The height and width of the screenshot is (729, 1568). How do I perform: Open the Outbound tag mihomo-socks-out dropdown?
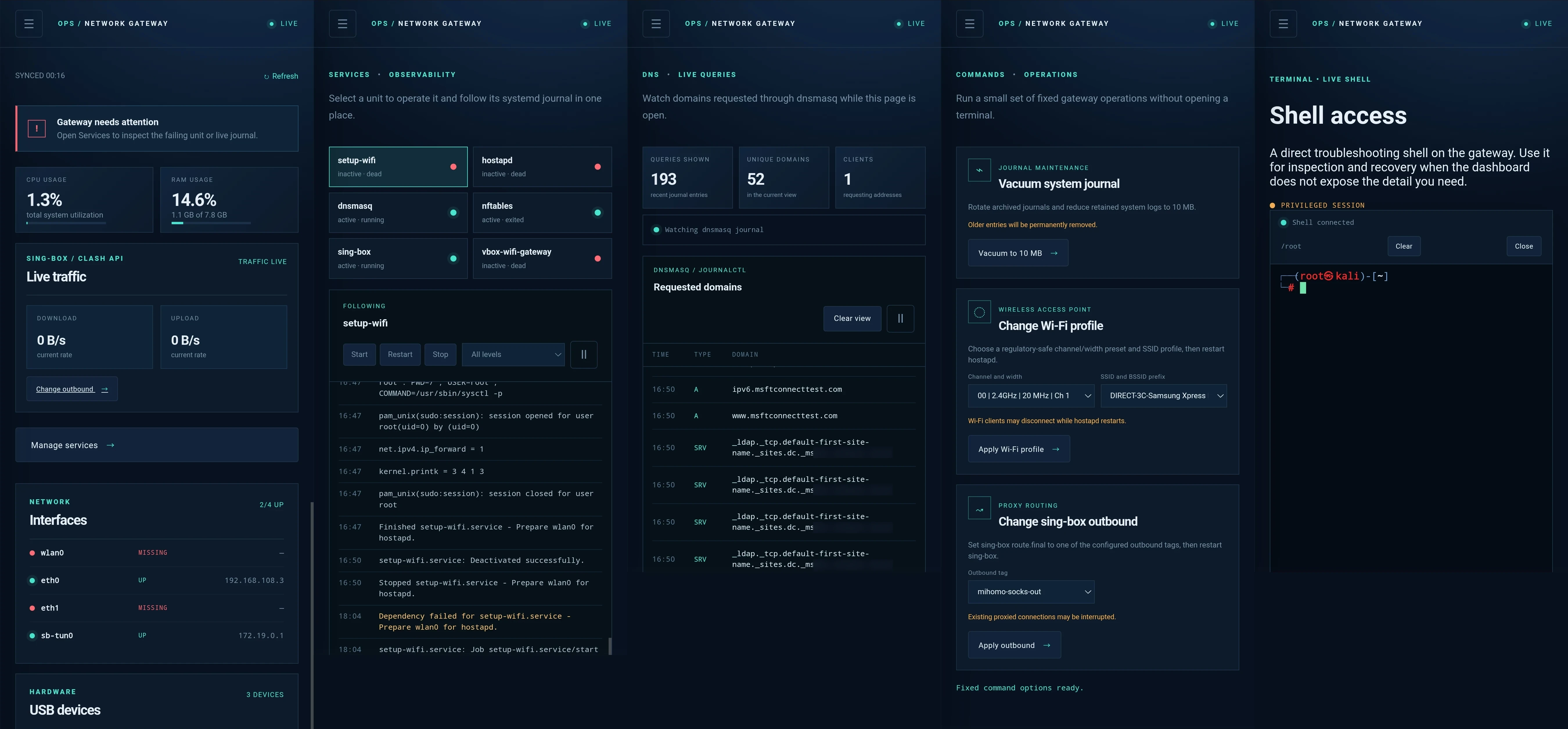click(1031, 592)
